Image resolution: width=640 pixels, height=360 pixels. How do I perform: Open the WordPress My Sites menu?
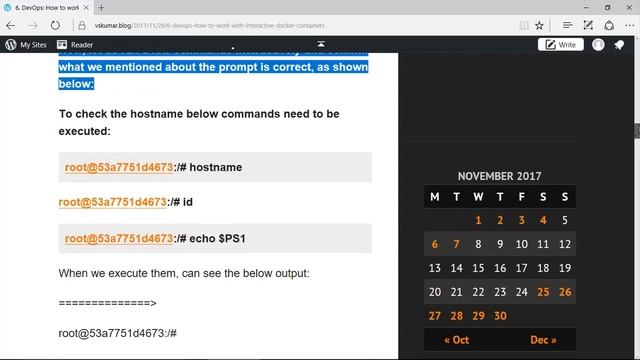coord(26,44)
